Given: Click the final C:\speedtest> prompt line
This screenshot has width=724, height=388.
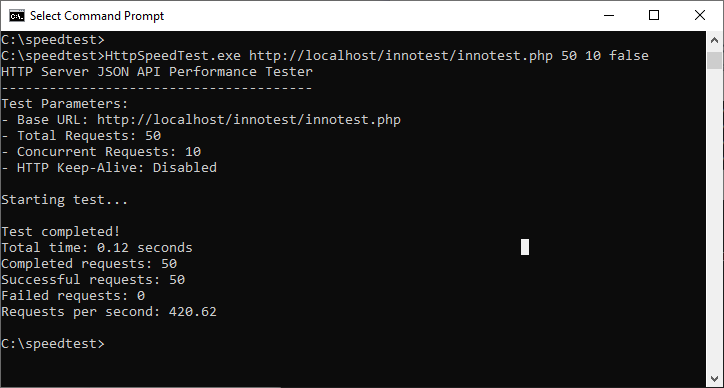Looking at the screenshot, I should click(53, 344).
